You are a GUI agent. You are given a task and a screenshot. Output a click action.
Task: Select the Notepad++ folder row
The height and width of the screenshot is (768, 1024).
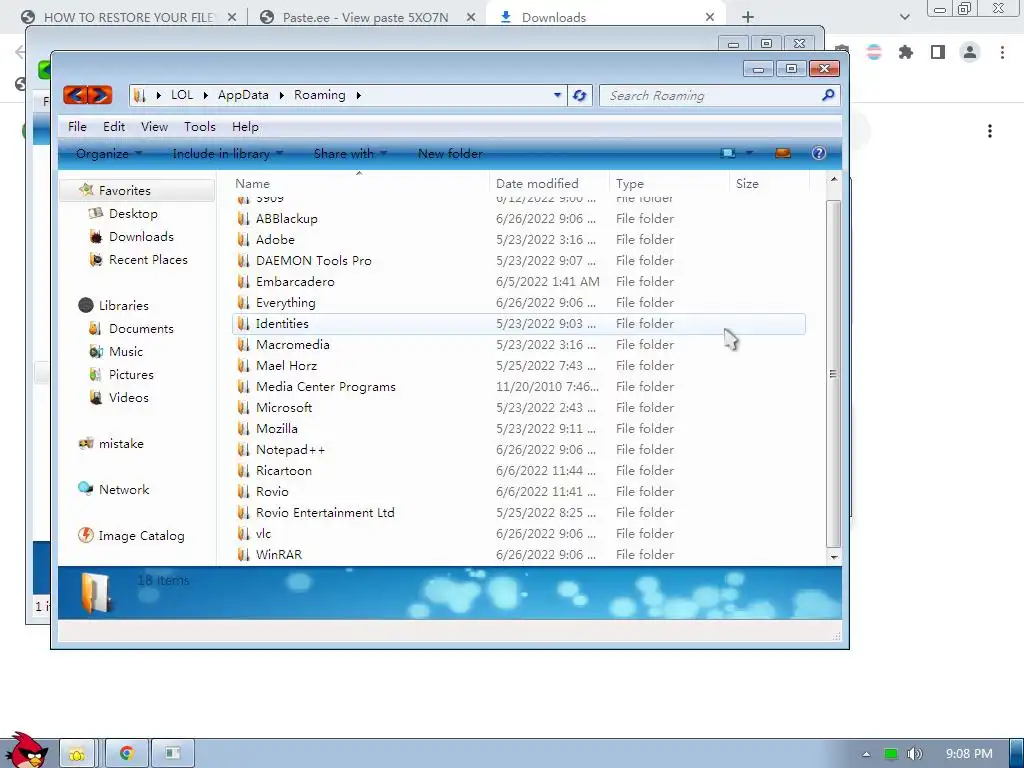519,450
